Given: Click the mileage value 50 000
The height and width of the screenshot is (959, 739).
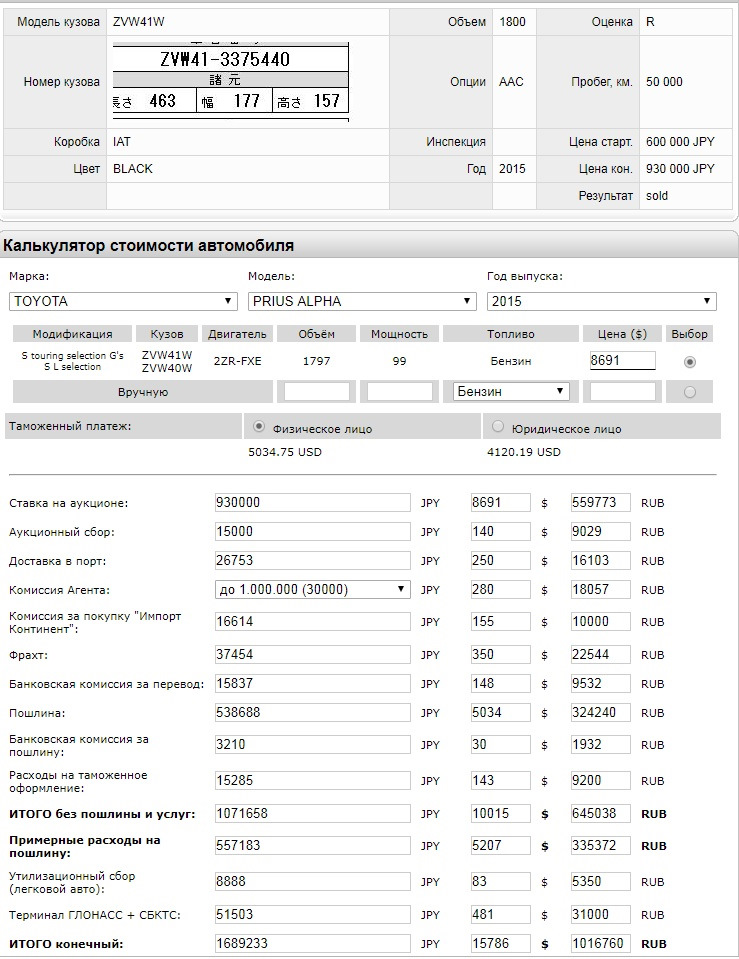Looking at the screenshot, I should point(664,82).
